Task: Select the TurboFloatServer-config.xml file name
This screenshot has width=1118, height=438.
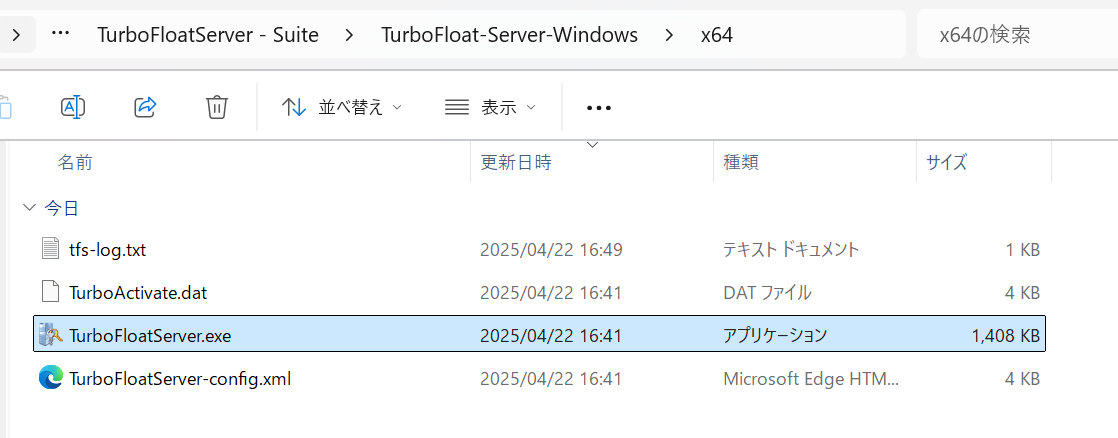Action: (180, 378)
